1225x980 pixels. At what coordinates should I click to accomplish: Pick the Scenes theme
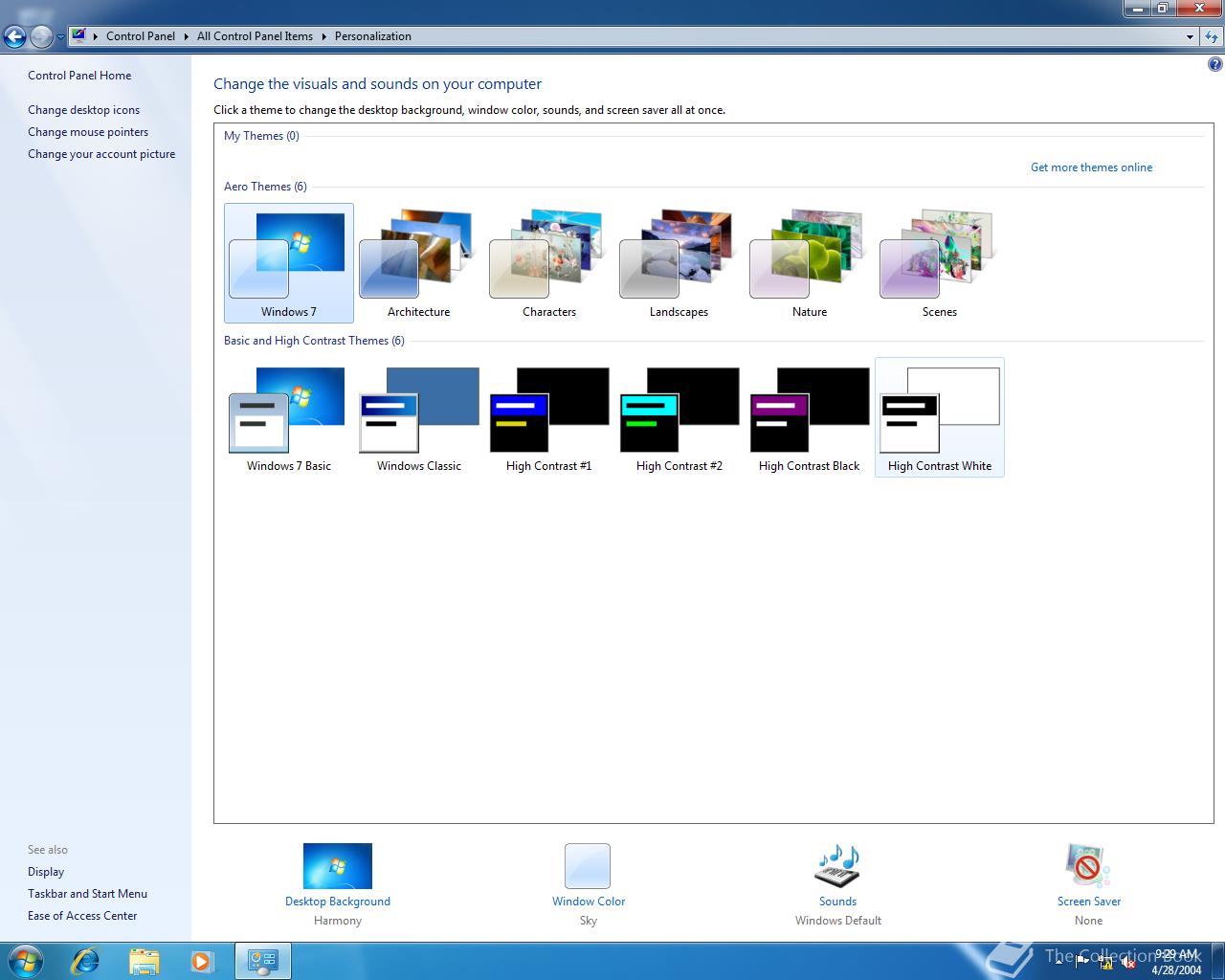point(939,263)
